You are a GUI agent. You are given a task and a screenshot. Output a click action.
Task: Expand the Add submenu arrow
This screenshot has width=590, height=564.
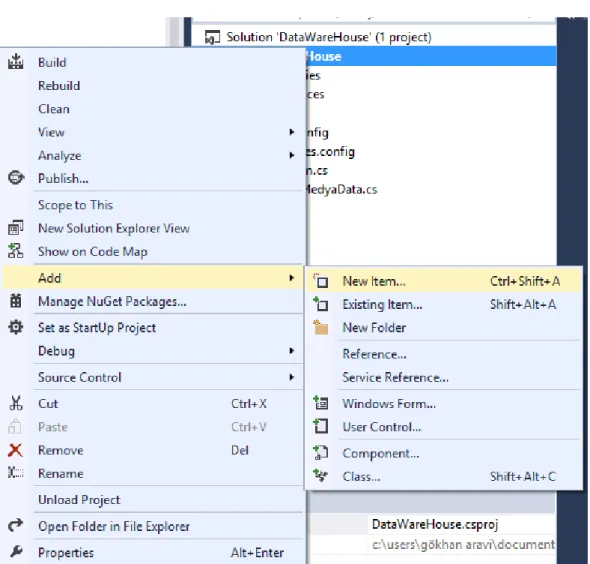(291, 278)
